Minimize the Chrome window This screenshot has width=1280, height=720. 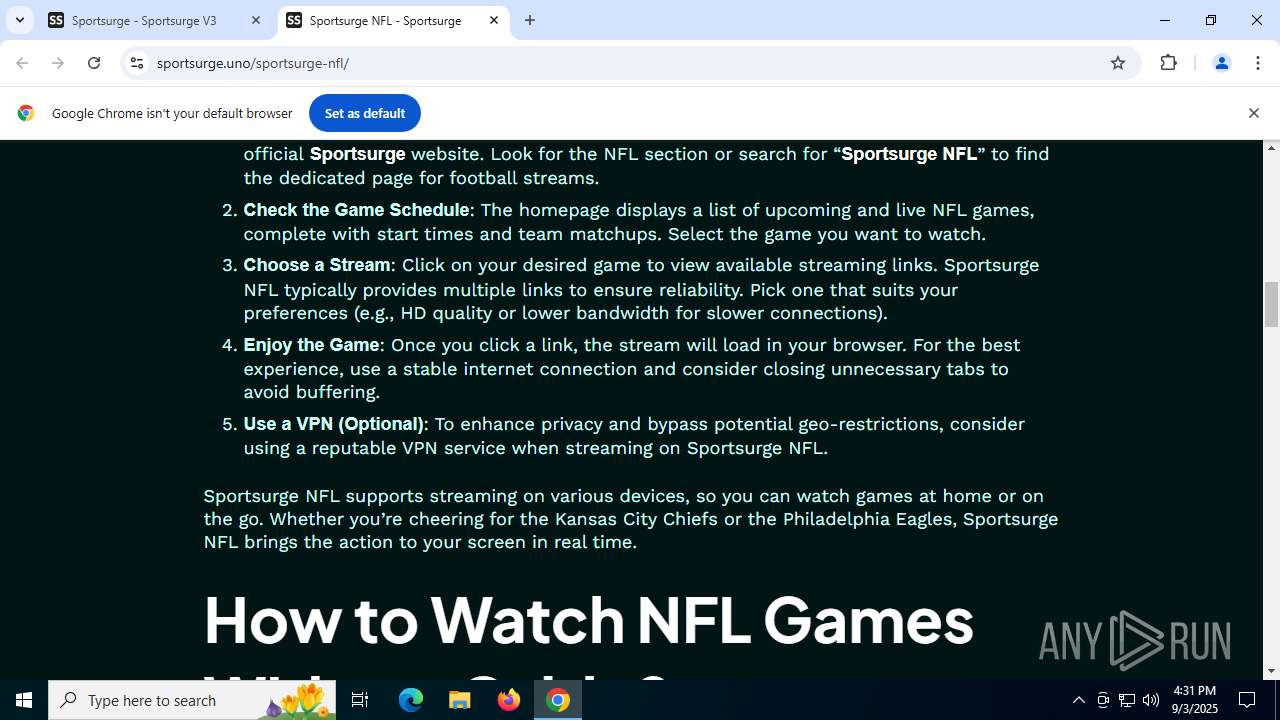[x=1165, y=20]
